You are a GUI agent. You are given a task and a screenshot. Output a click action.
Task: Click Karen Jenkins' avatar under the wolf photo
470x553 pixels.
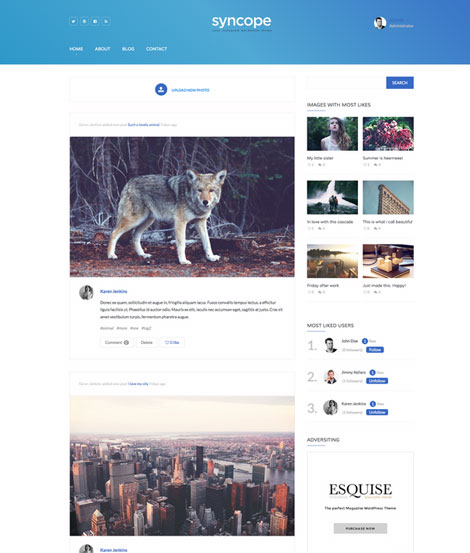[x=86, y=292]
